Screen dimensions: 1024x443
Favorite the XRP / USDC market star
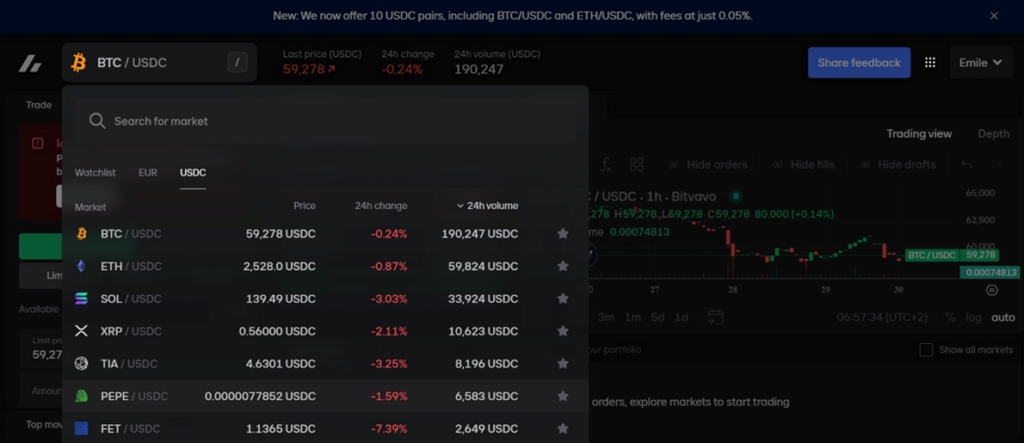tap(562, 331)
